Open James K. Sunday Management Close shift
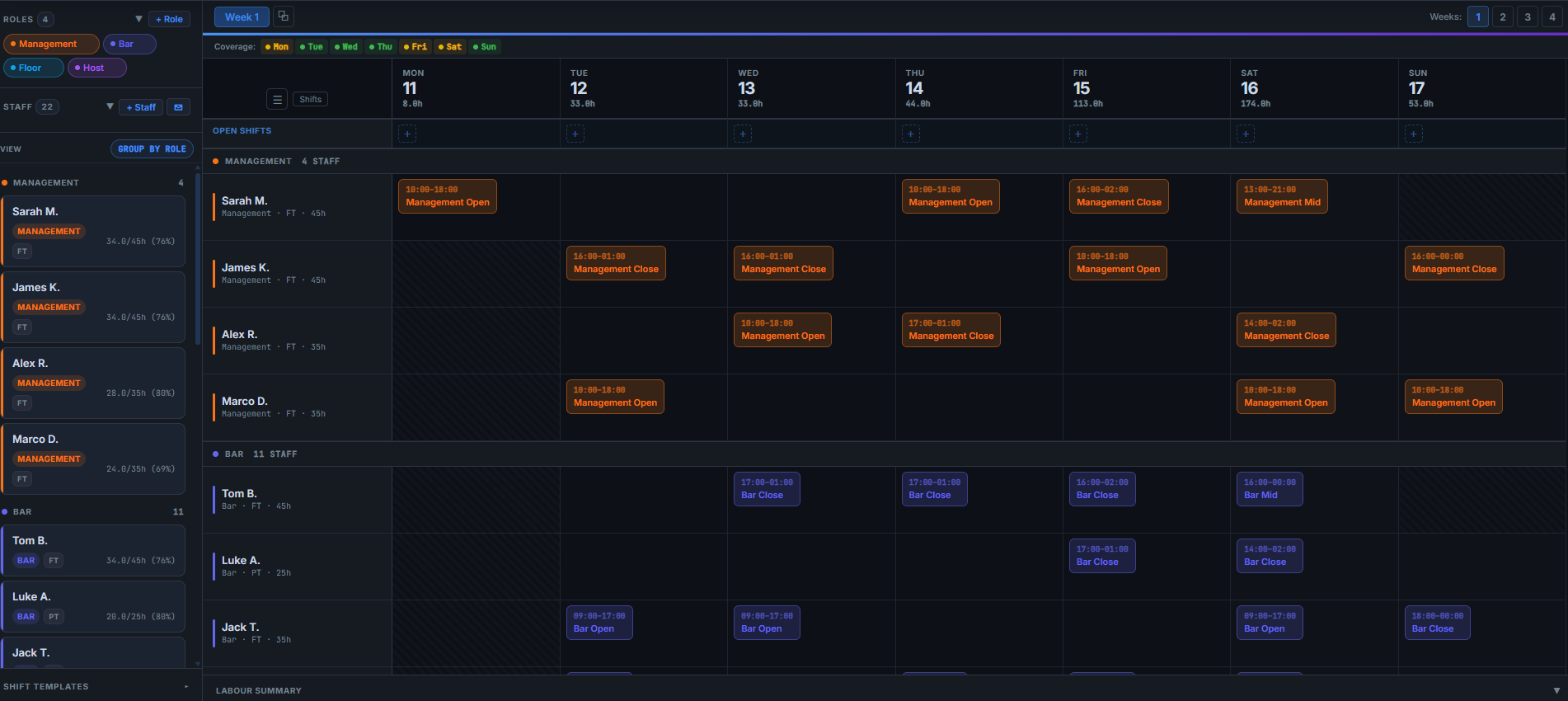Viewport: 1568px width, 701px height. tap(1454, 263)
